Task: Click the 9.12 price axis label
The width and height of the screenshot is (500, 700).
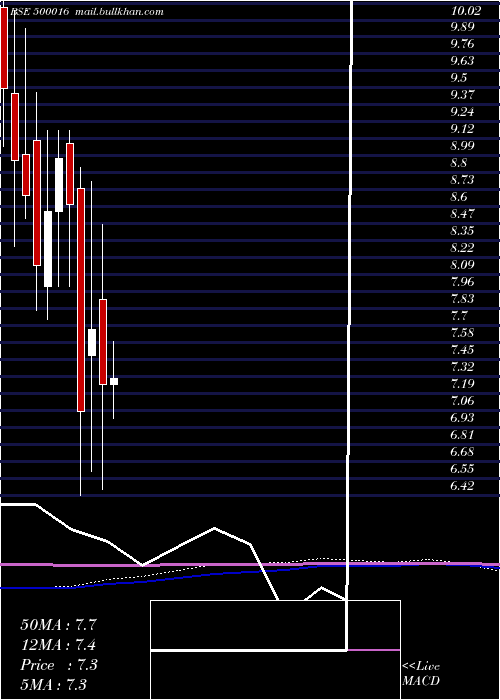Action: [x=462, y=129]
